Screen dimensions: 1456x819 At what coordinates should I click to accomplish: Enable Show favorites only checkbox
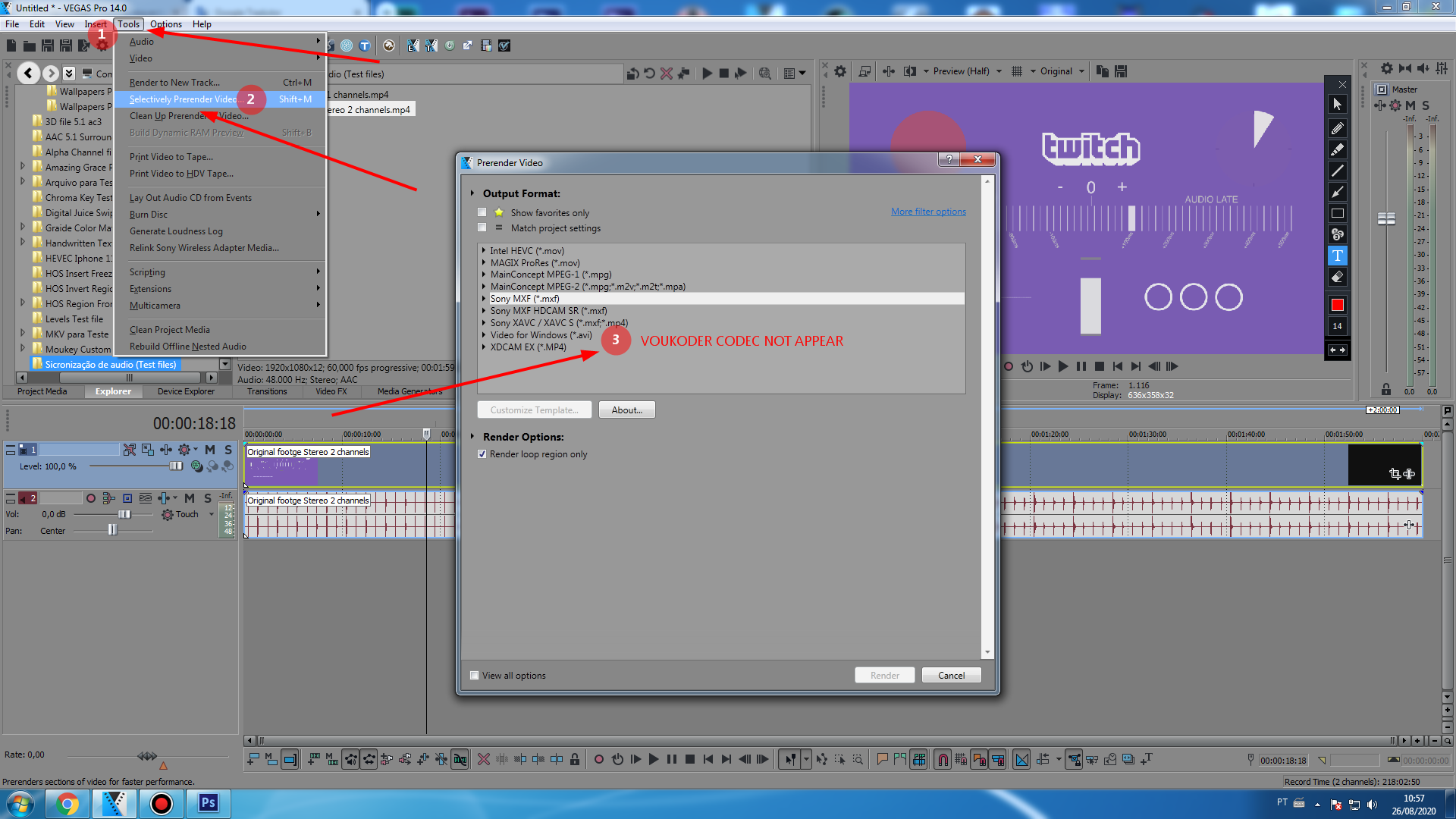pyautogui.click(x=482, y=212)
